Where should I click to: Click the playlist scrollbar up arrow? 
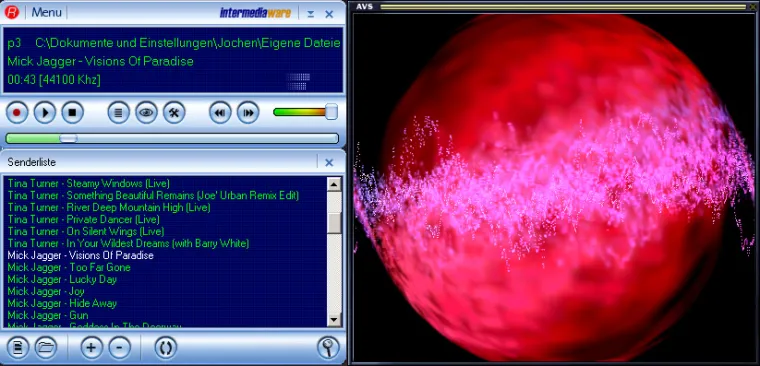[334, 184]
